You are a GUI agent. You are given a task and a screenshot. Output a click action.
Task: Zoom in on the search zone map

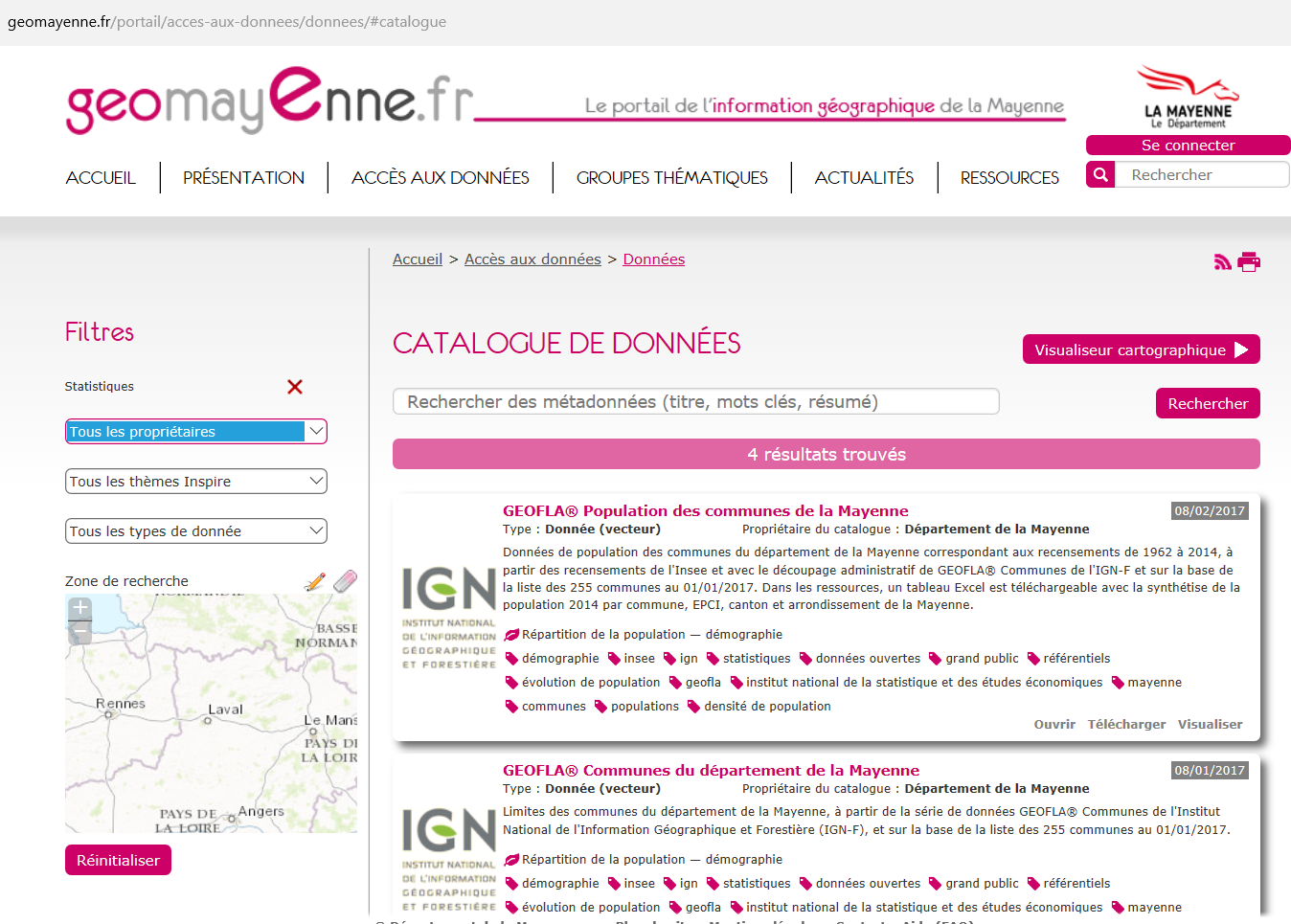[x=80, y=608]
